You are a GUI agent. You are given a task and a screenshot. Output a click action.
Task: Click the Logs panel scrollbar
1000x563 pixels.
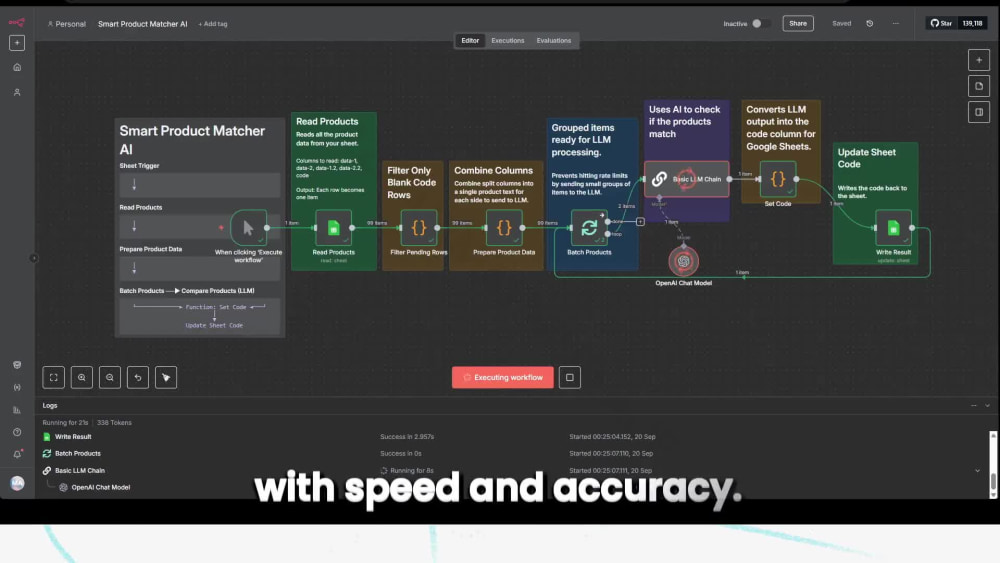point(993,464)
